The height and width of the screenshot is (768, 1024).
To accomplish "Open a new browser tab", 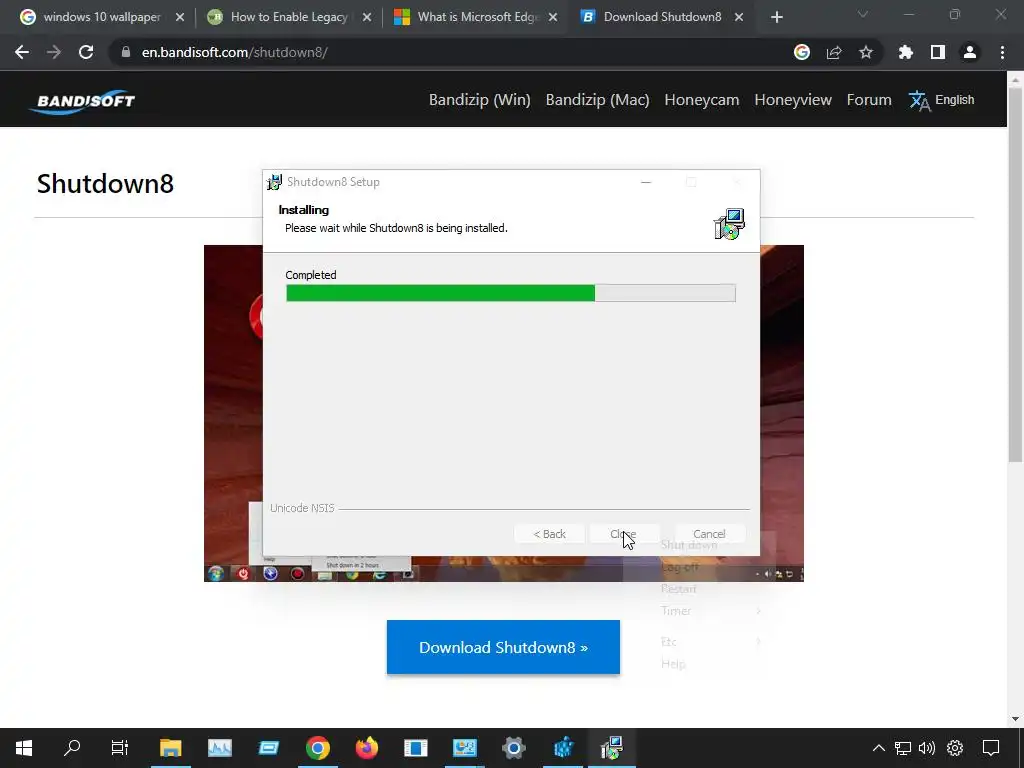I will click(x=776, y=17).
